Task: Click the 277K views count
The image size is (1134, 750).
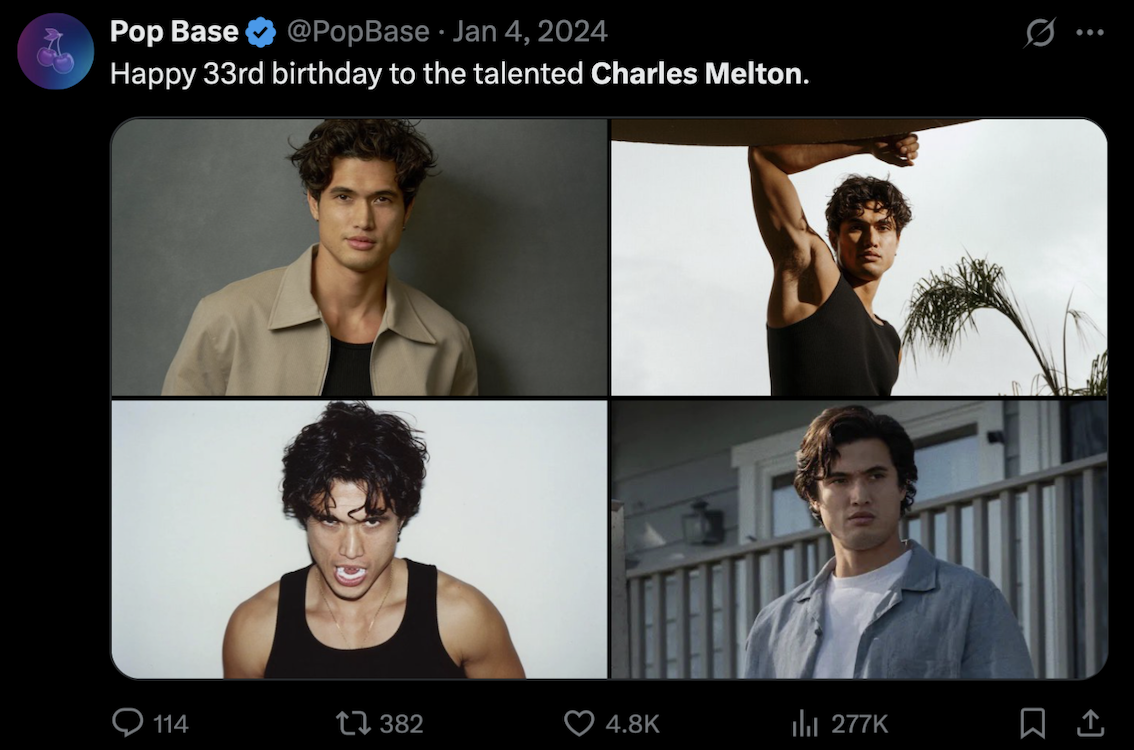Action: pos(859,723)
